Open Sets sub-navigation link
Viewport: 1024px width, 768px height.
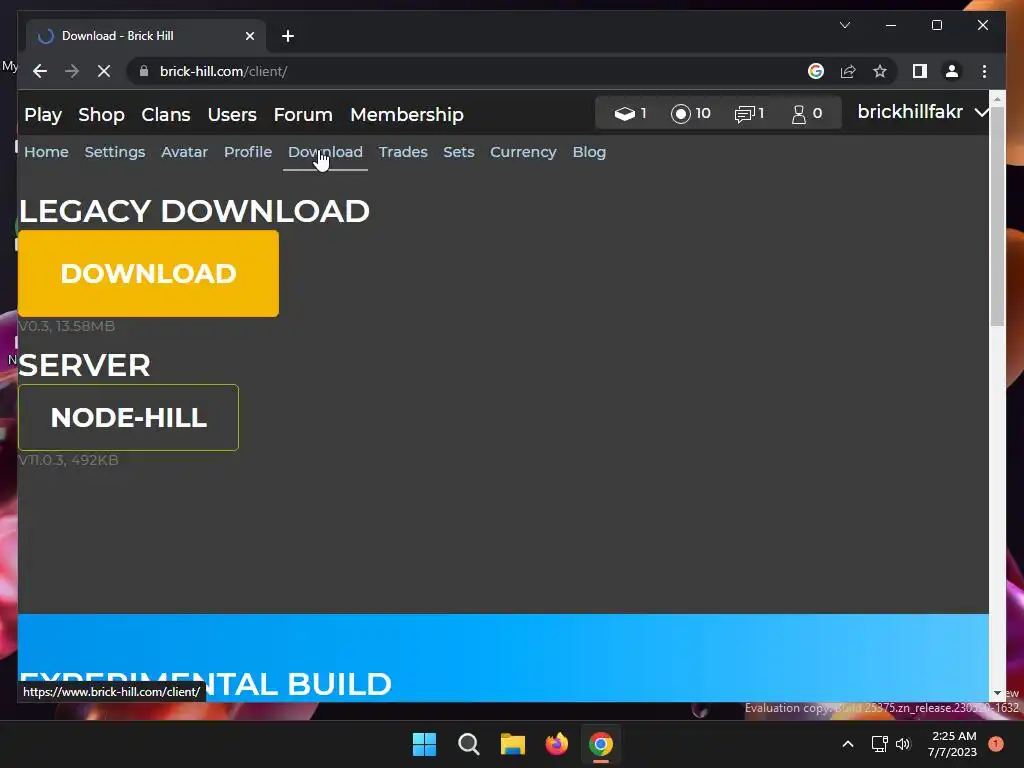(458, 152)
